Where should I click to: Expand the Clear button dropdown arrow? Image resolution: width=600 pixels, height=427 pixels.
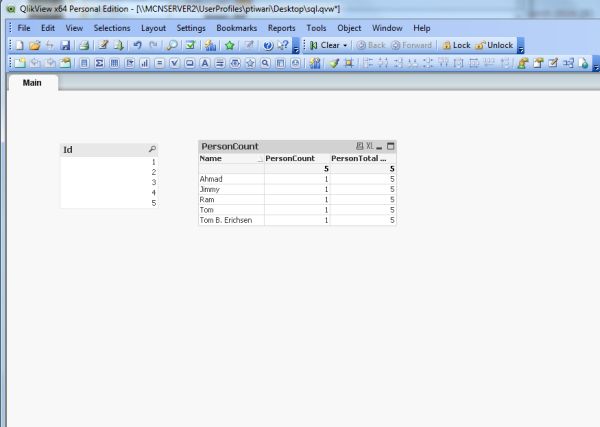coord(345,46)
